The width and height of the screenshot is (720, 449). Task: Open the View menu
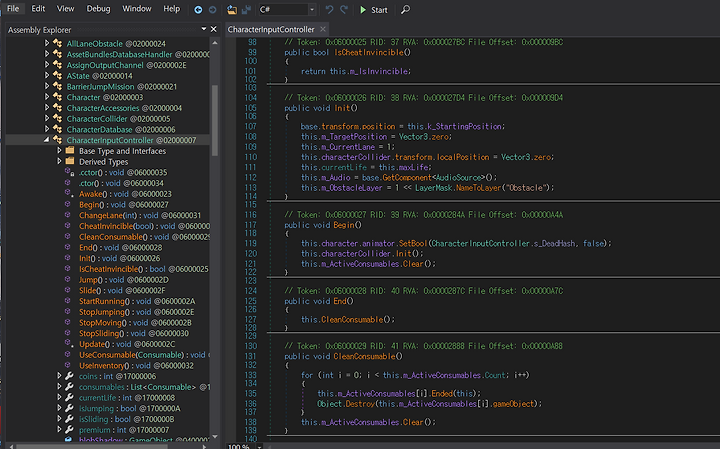[x=65, y=9]
